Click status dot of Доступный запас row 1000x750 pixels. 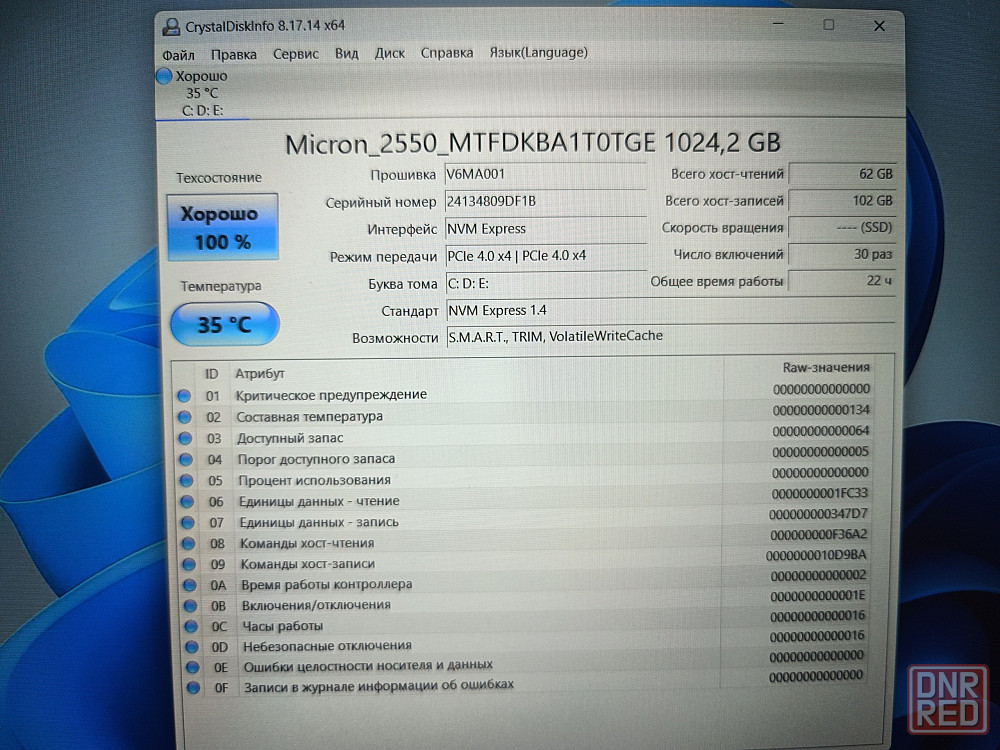tap(186, 438)
